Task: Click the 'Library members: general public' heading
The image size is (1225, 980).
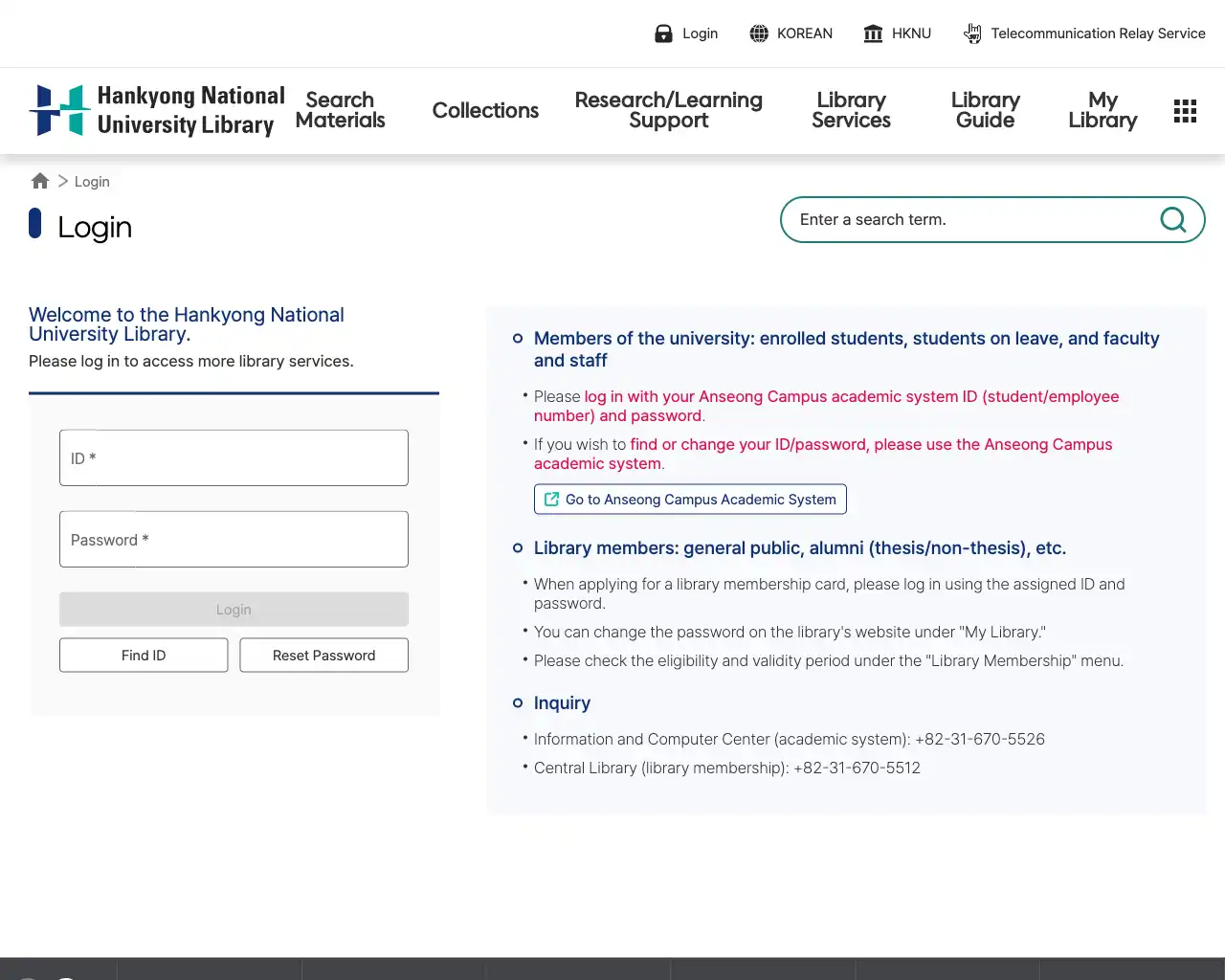Action: [x=800, y=548]
